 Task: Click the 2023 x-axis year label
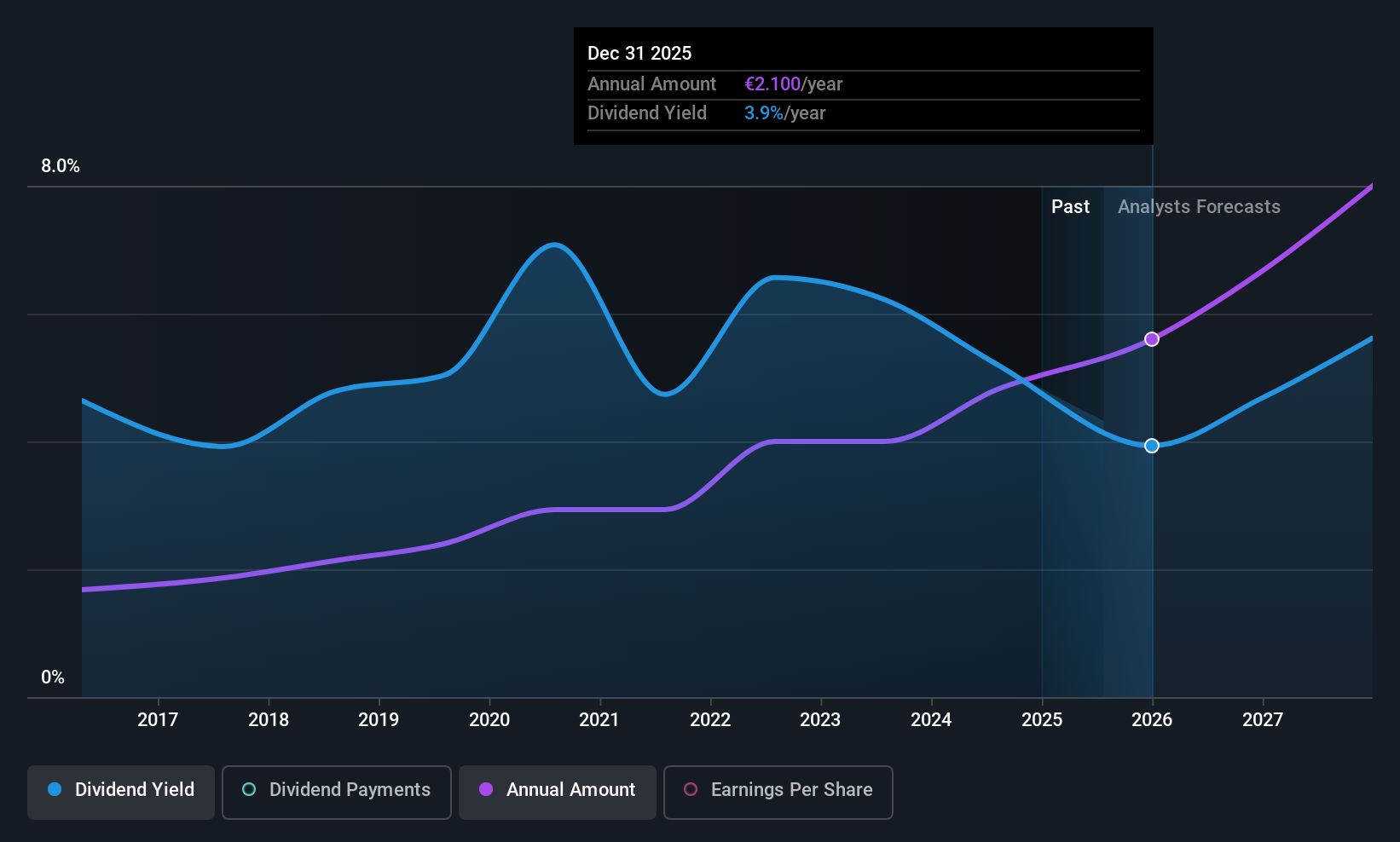pyautogui.click(x=820, y=720)
